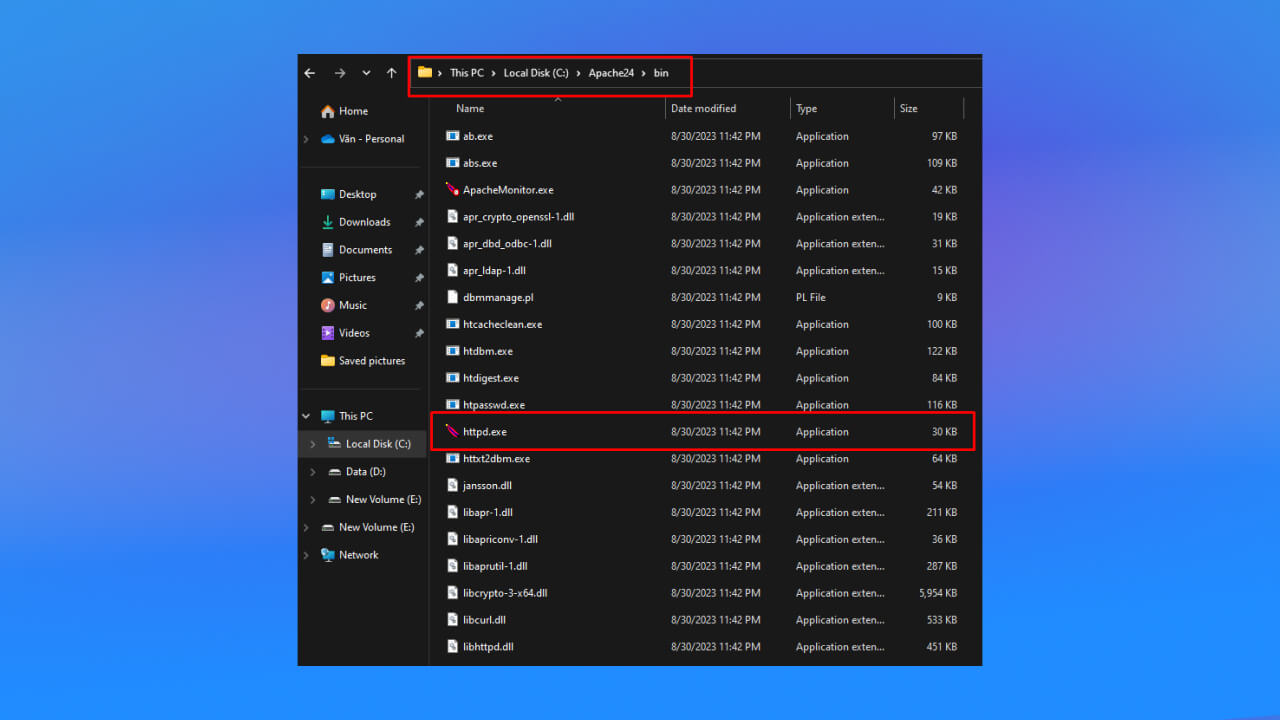Click the apr_ldap-1.dll file icon
Image resolution: width=1280 pixels, height=720 pixels.
452,271
